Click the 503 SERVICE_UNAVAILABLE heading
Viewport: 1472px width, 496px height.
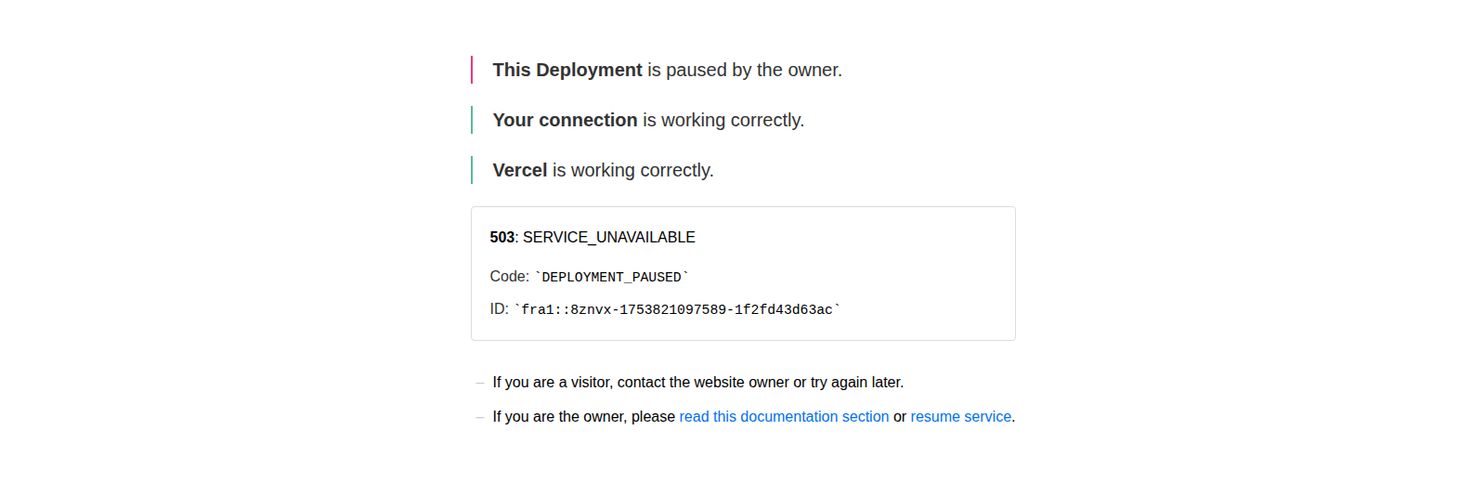click(592, 237)
